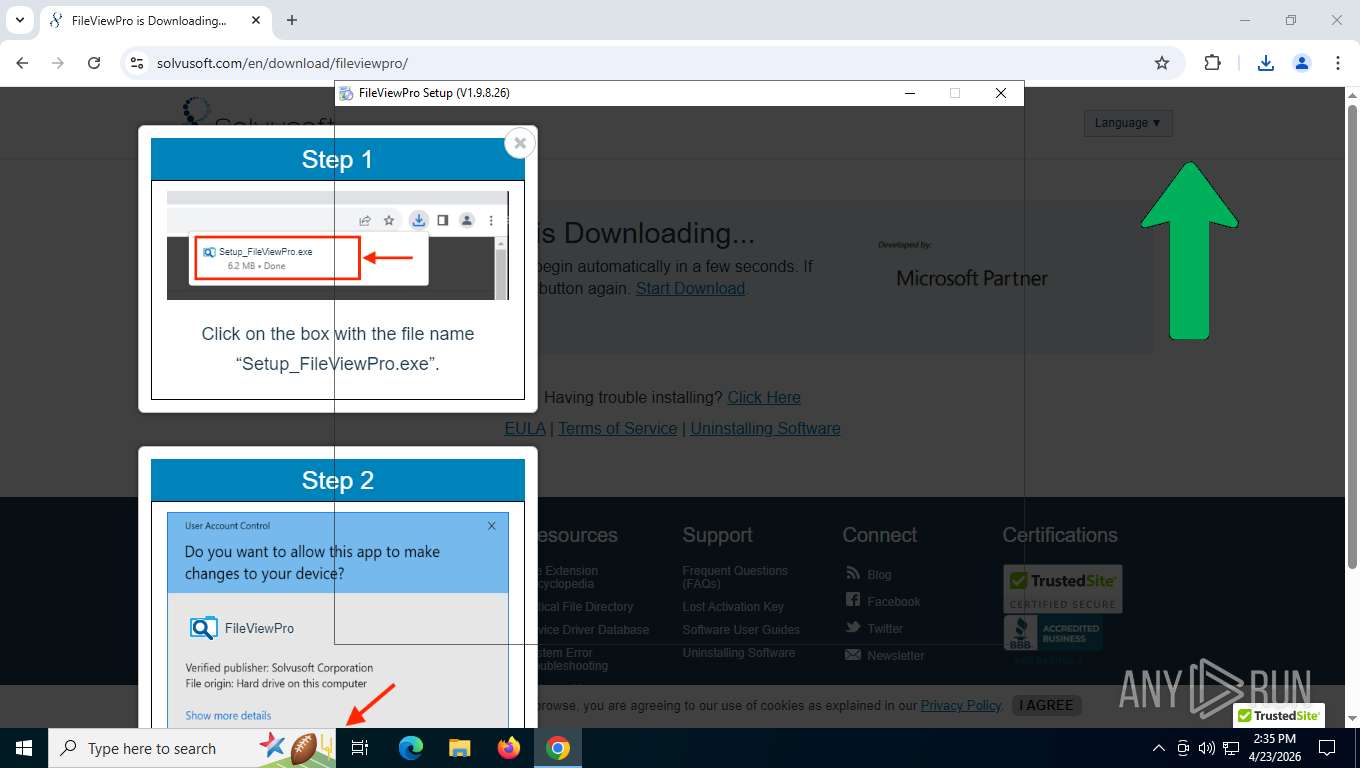
Task: Click the TrustedSite floating badge at bottom right
Action: coord(1278,716)
